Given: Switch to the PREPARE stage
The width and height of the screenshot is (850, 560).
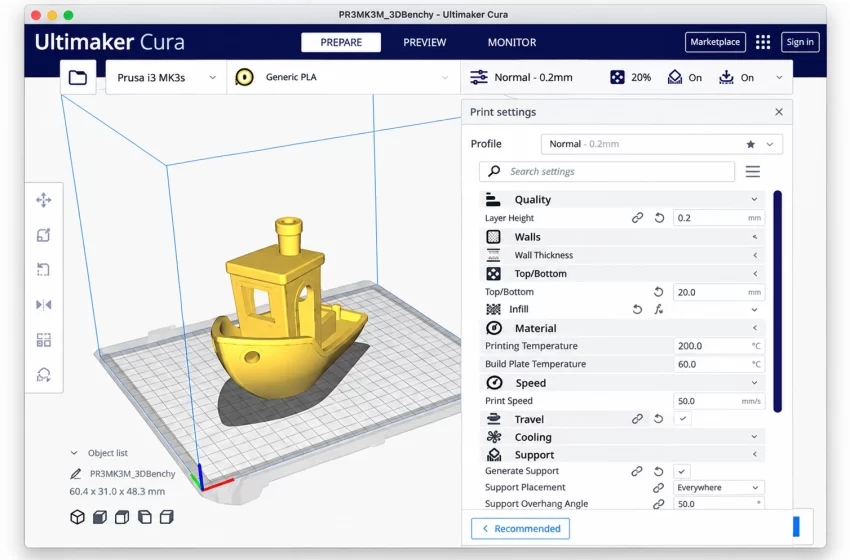Looking at the screenshot, I should [341, 42].
